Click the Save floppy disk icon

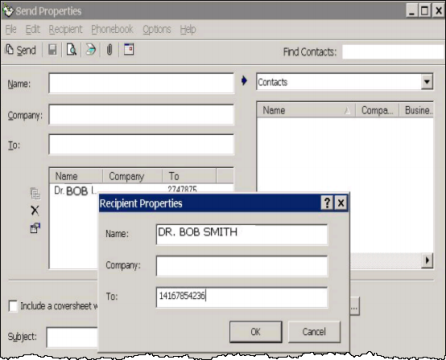(x=52, y=50)
